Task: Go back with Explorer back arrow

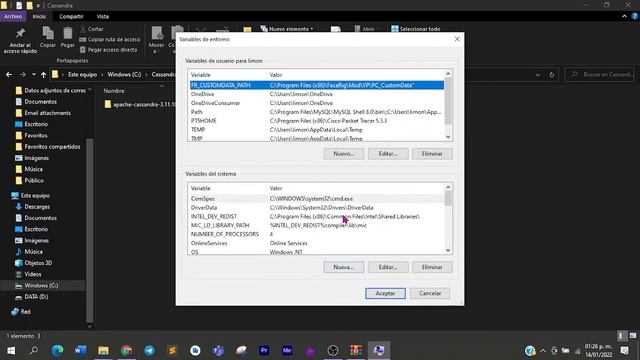Action: [9, 75]
